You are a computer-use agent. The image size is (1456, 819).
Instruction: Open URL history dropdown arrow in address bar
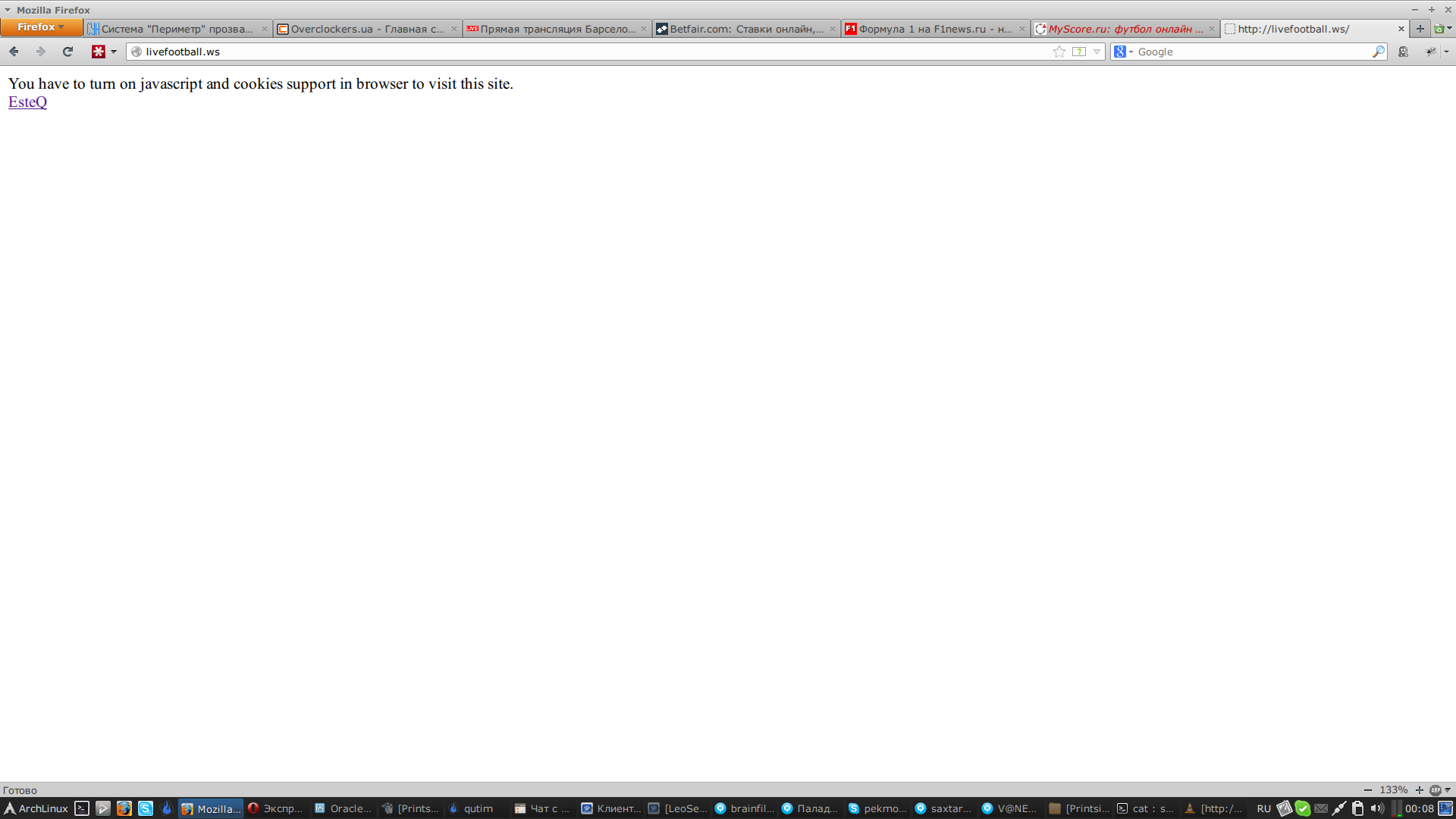[x=1097, y=52]
